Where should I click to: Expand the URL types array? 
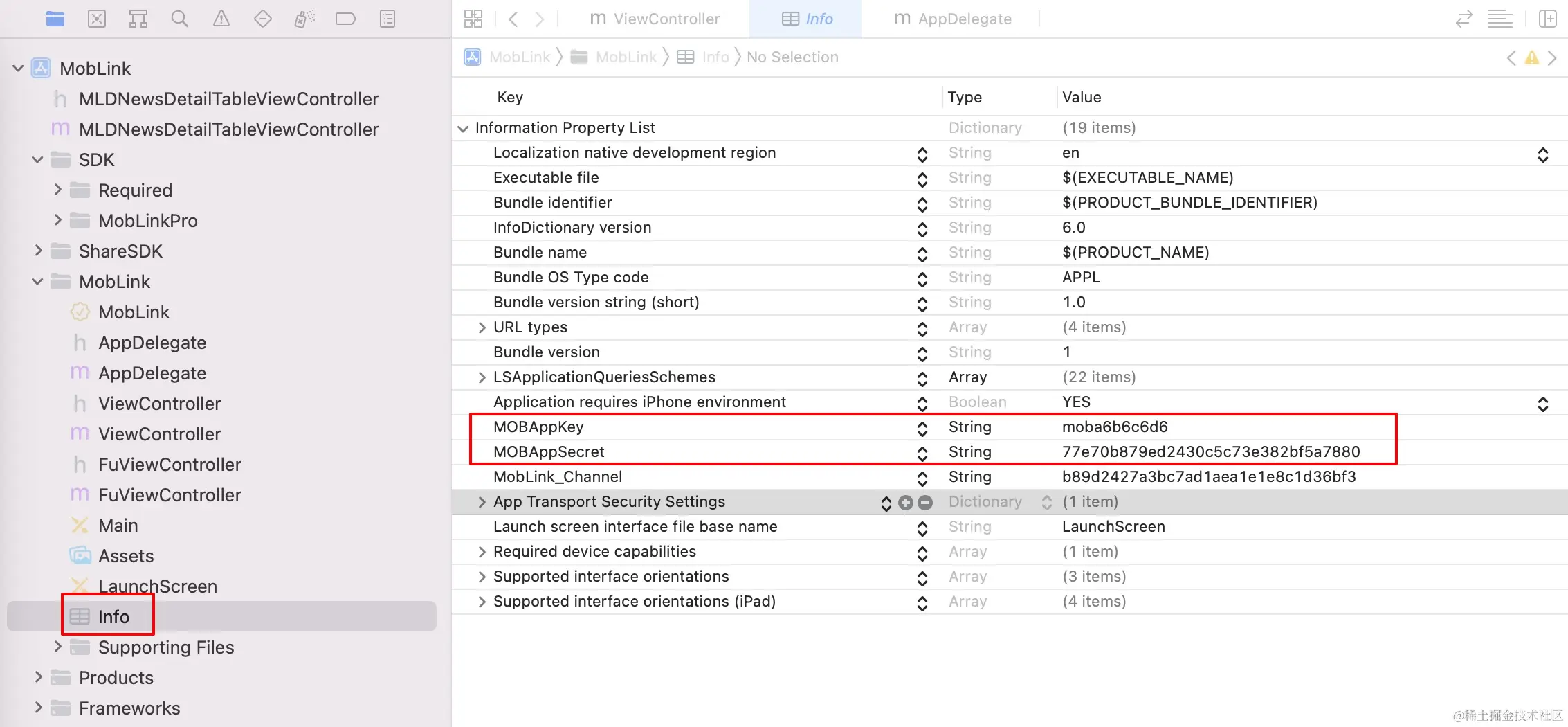(x=482, y=327)
